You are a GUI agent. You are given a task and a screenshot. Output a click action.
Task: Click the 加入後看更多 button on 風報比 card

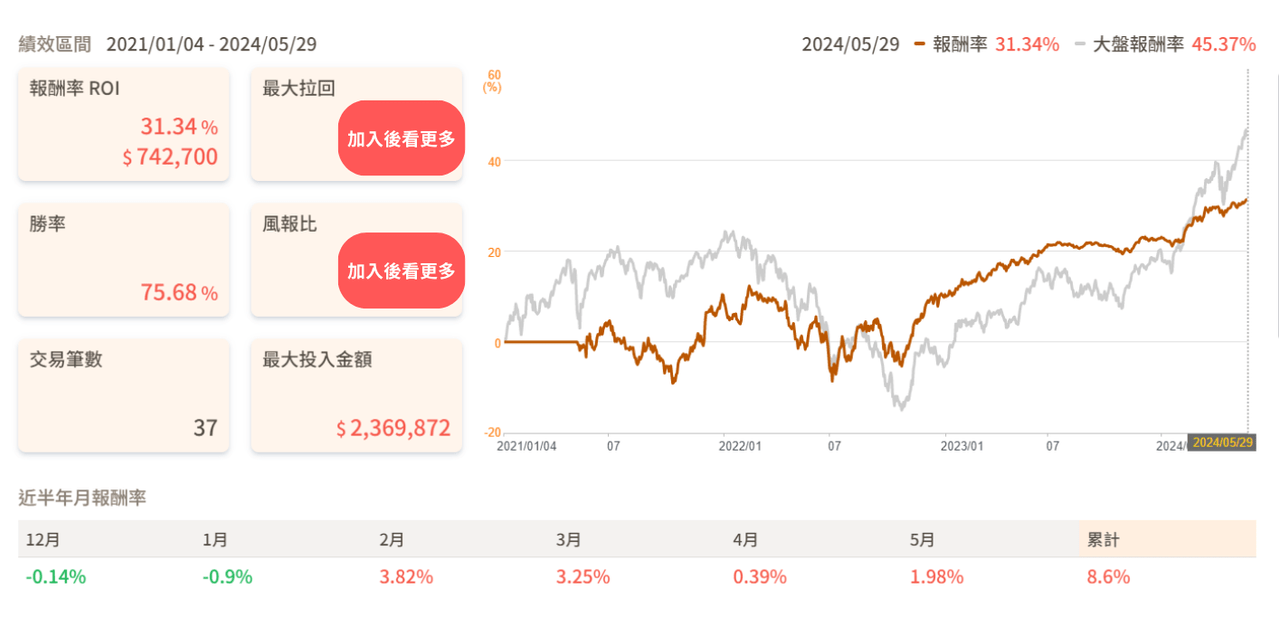pyautogui.click(x=401, y=270)
